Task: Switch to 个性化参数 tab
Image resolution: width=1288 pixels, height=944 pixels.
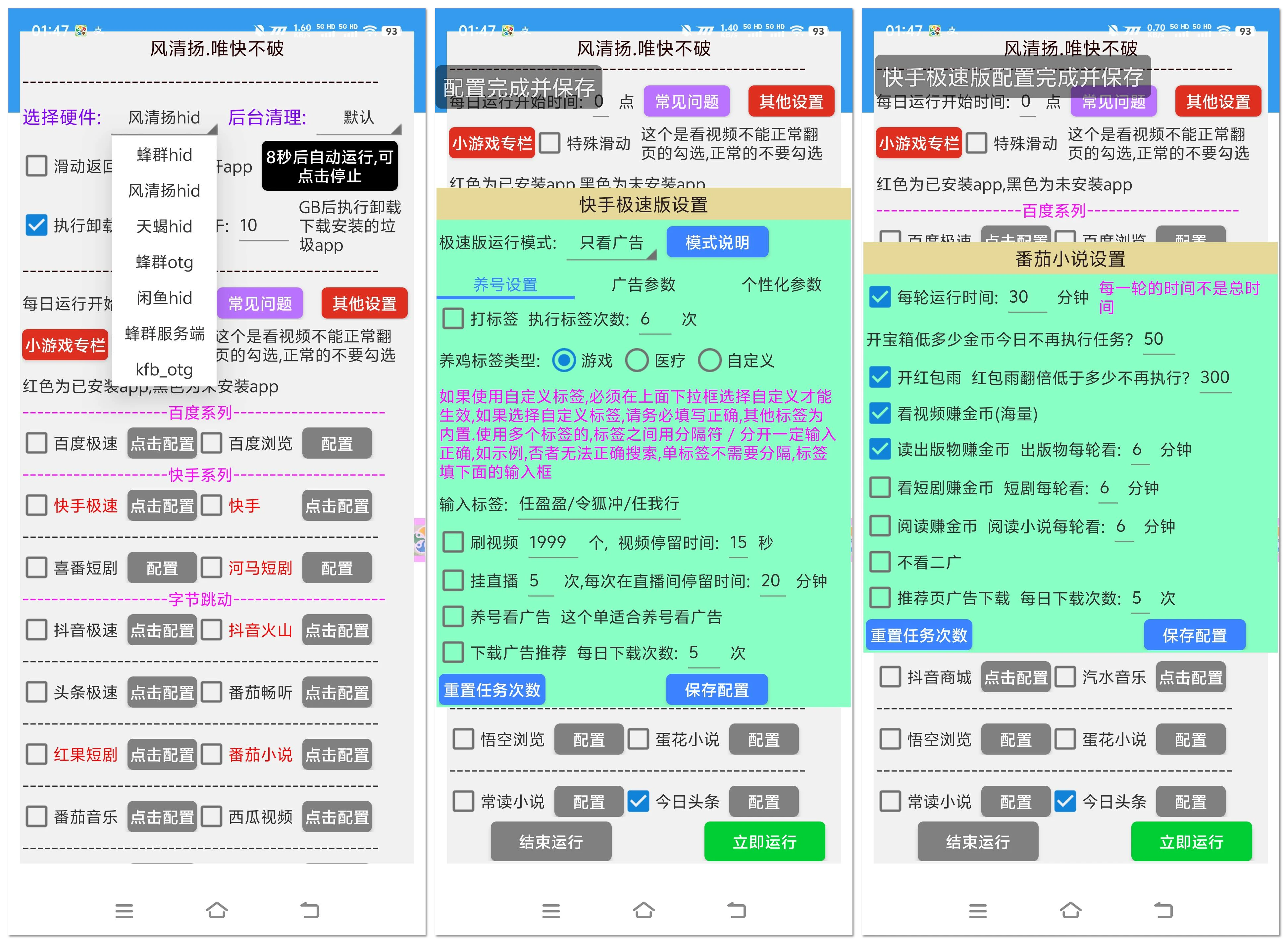Action: point(781,284)
